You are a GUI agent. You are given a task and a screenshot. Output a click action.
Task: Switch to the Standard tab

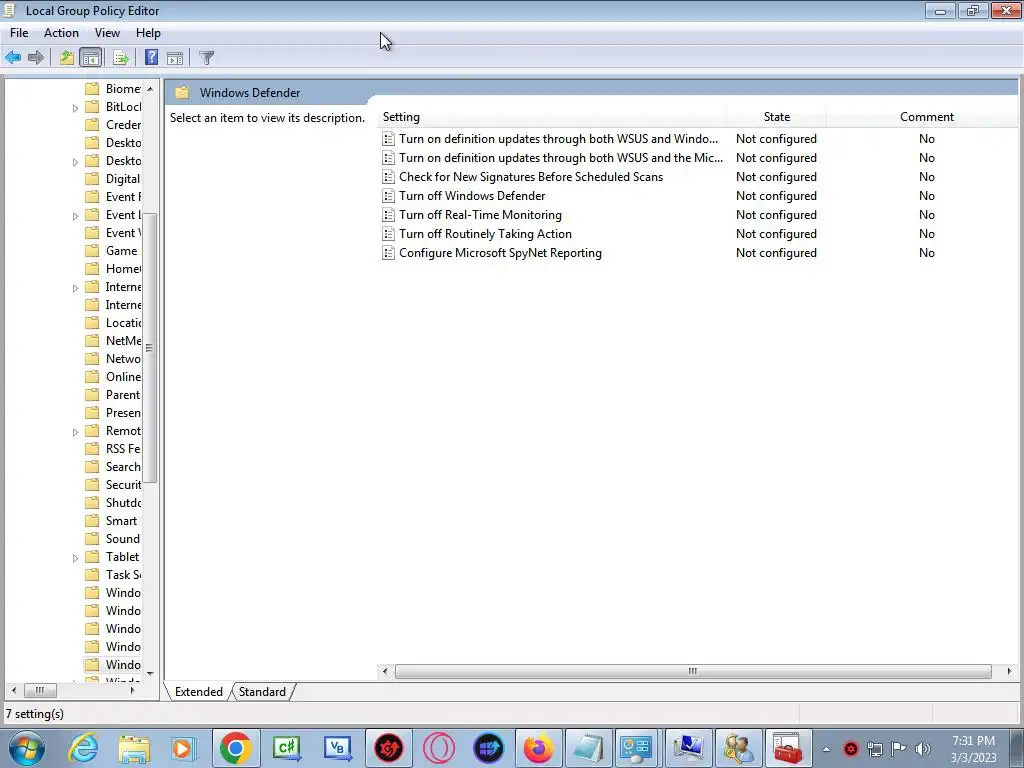(x=262, y=692)
